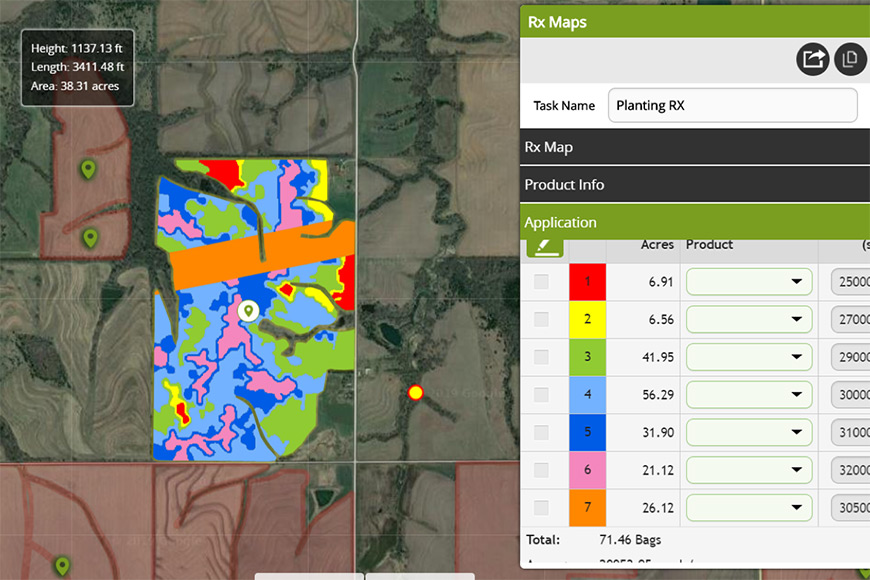Open the Product dropdown for zone 4
This screenshot has height=580, width=870.
(x=749, y=395)
